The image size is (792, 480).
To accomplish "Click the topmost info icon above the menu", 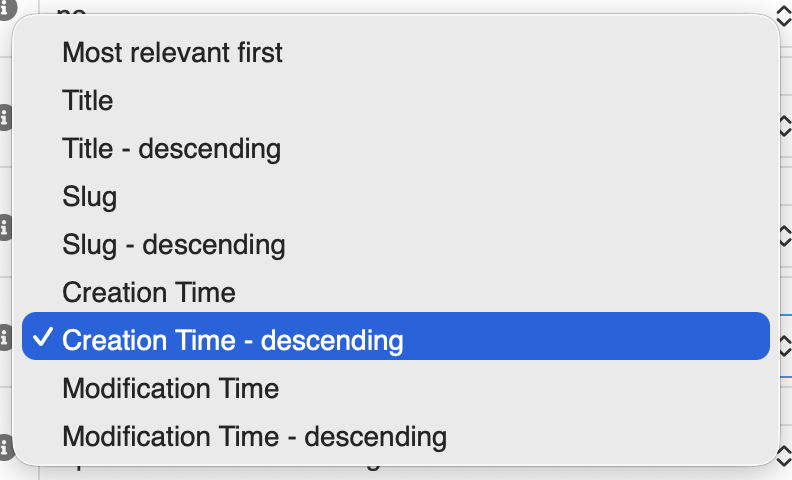I will [x=5, y=8].
